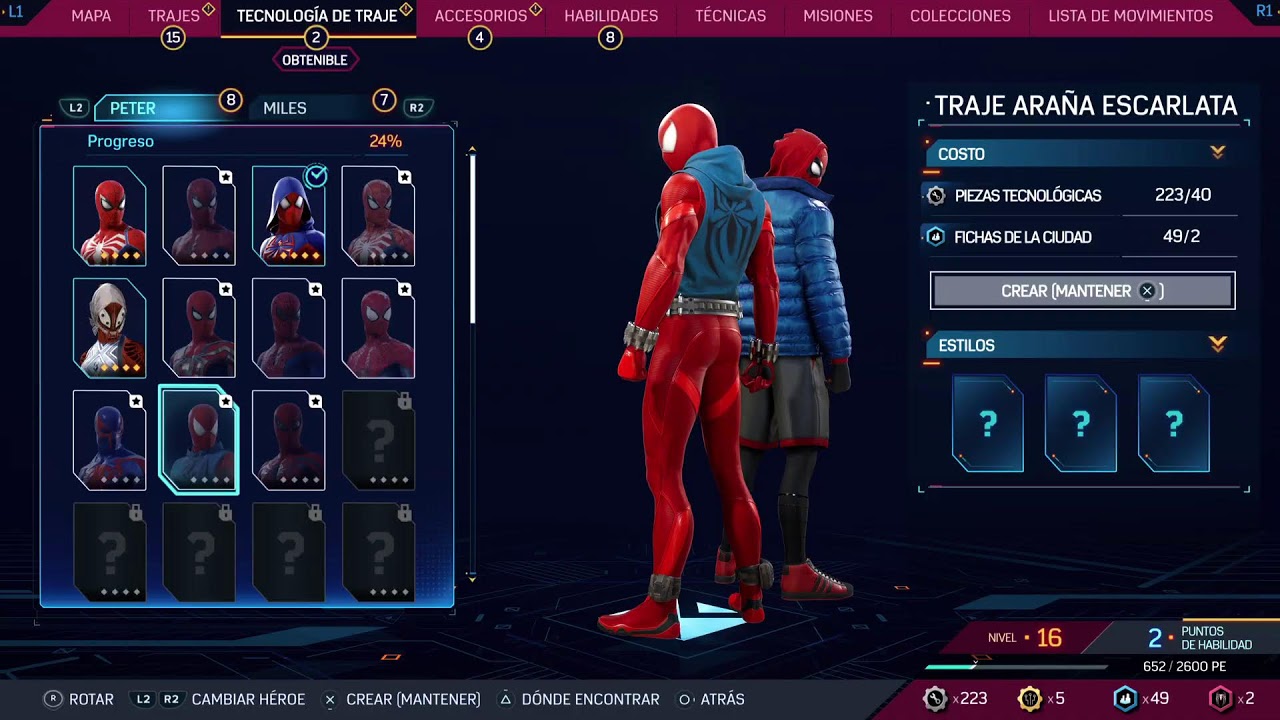
Task: Click the ATRÁS prompt
Action: 711,699
